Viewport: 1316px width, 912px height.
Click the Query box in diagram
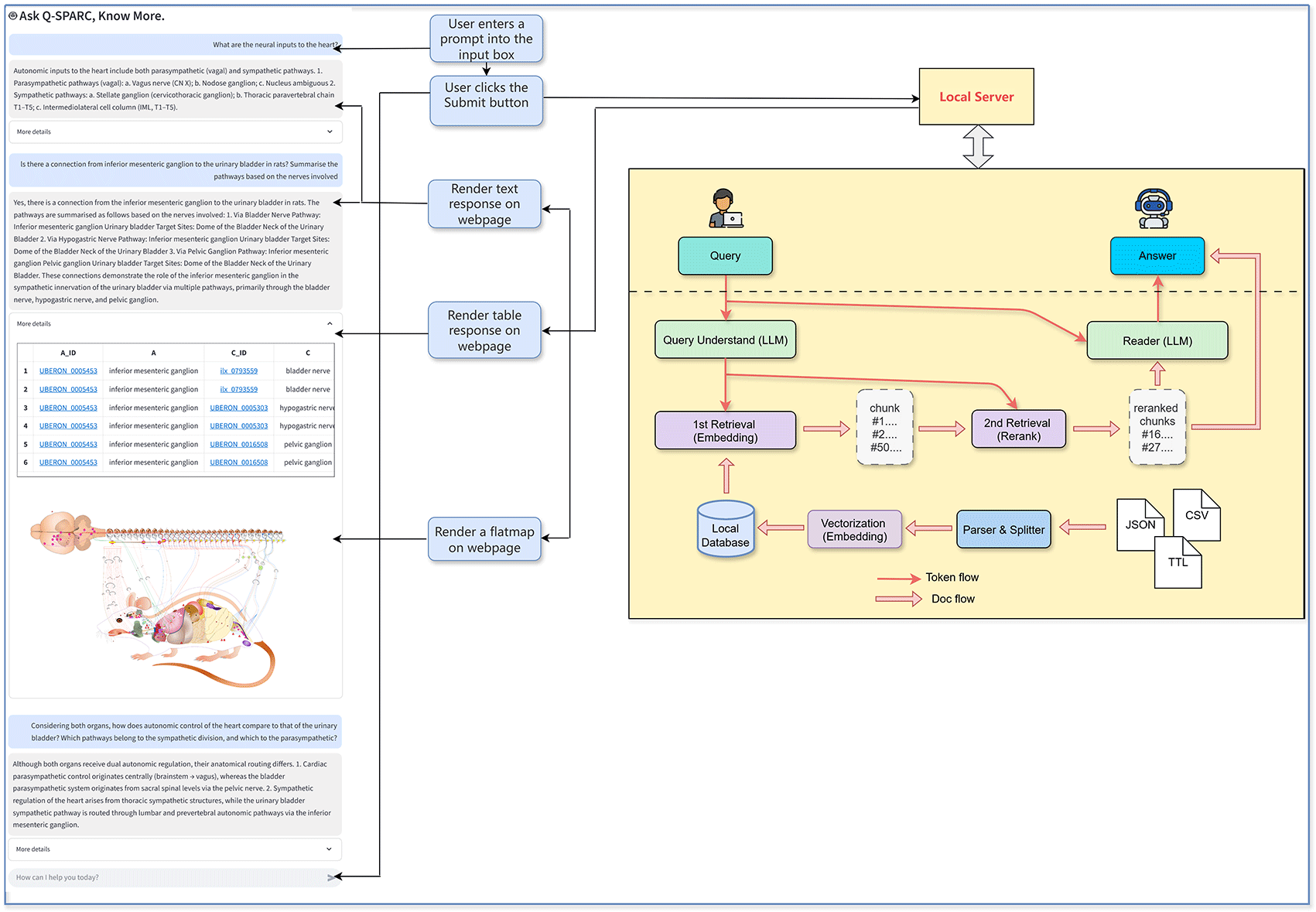[726, 256]
